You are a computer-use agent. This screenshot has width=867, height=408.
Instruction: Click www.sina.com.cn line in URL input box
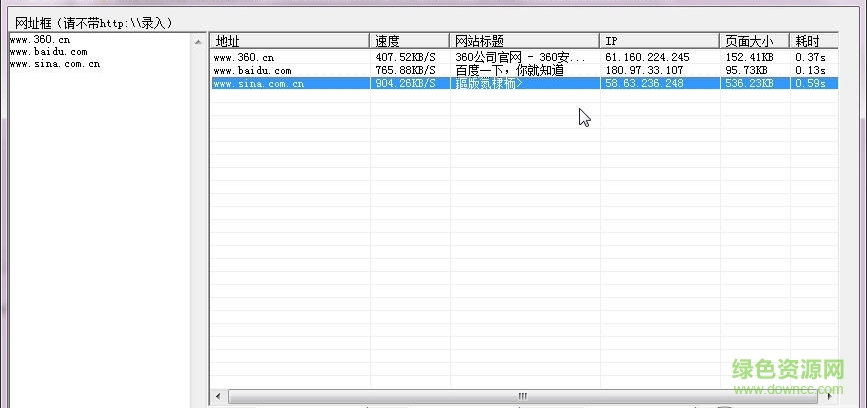[x=55, y=64]
